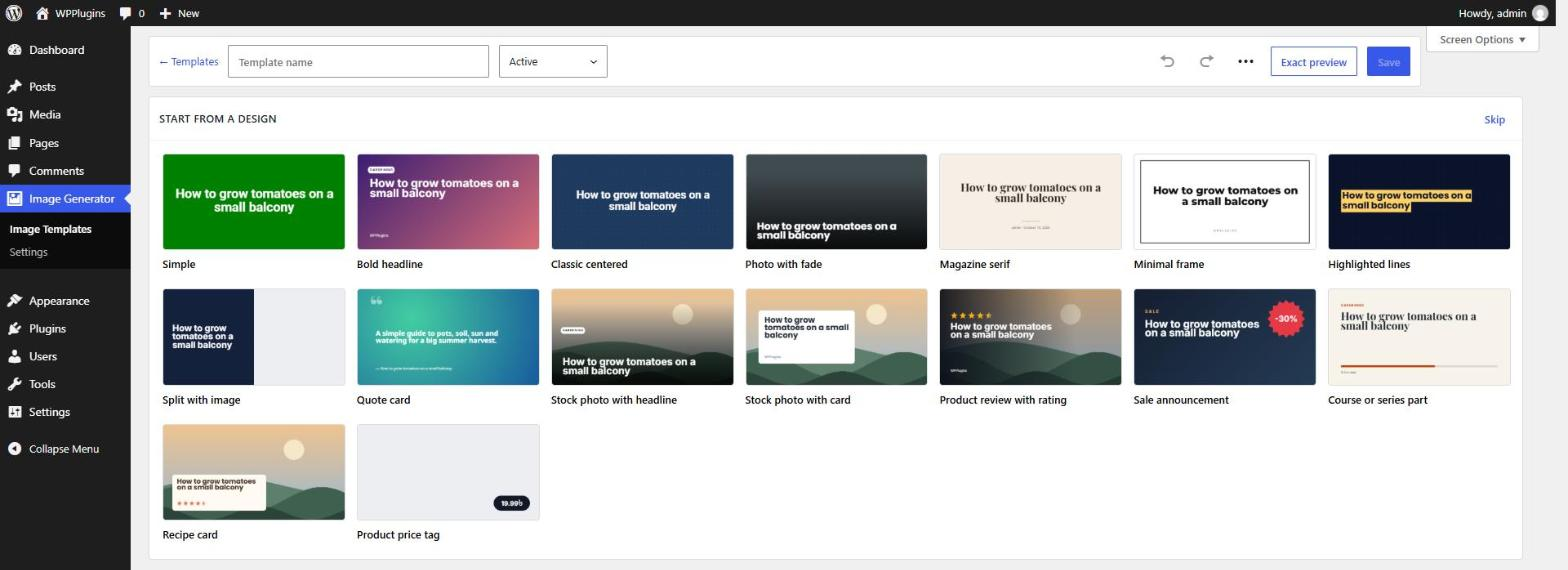Open the Plugins sidebar menu

click(x=47, y=328)
